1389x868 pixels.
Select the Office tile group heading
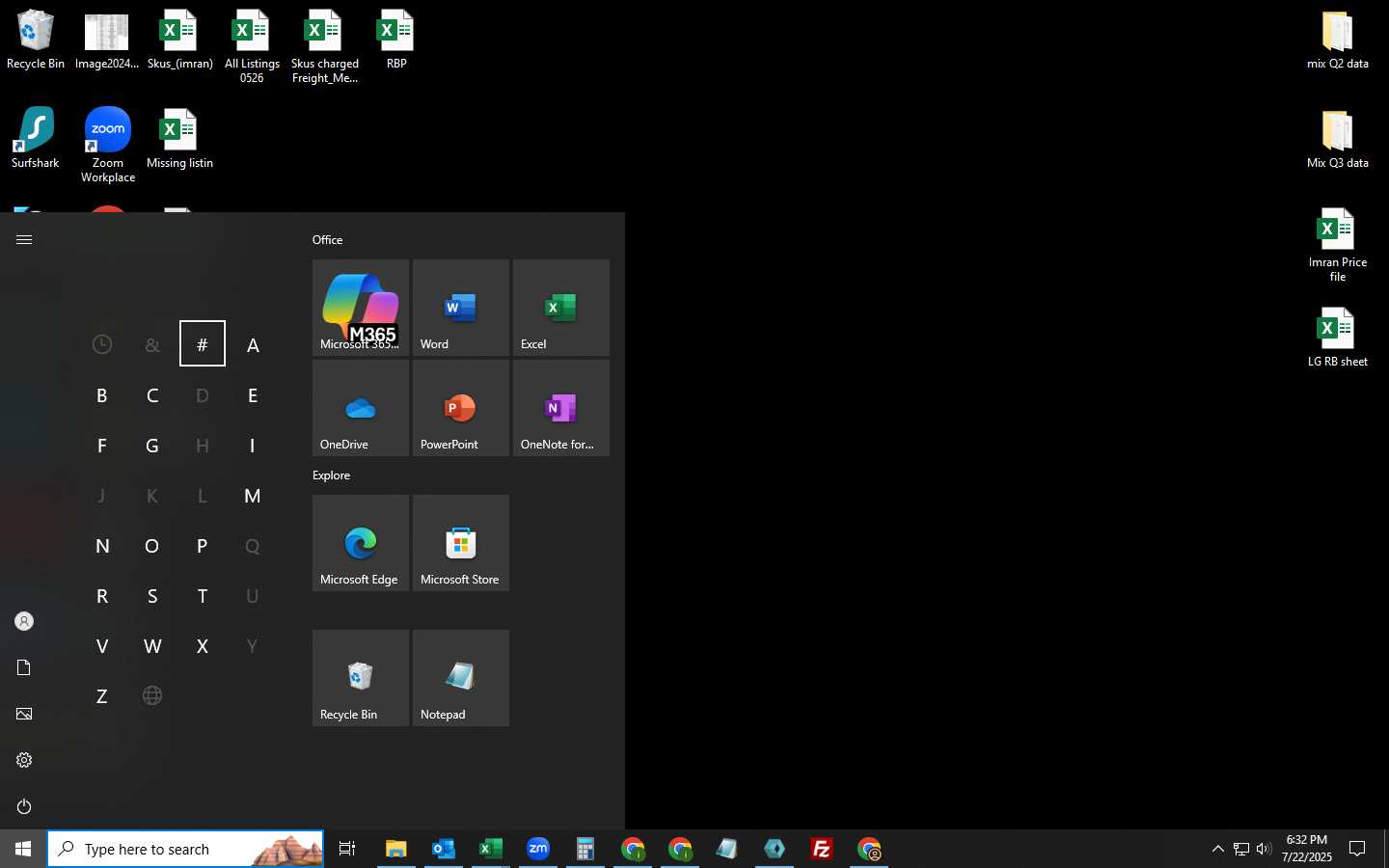point(327,240)
